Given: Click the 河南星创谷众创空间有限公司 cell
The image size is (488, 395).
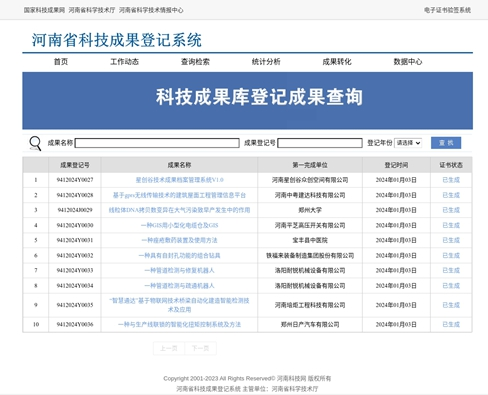Looking at the screenshot, I should (310, 180).
